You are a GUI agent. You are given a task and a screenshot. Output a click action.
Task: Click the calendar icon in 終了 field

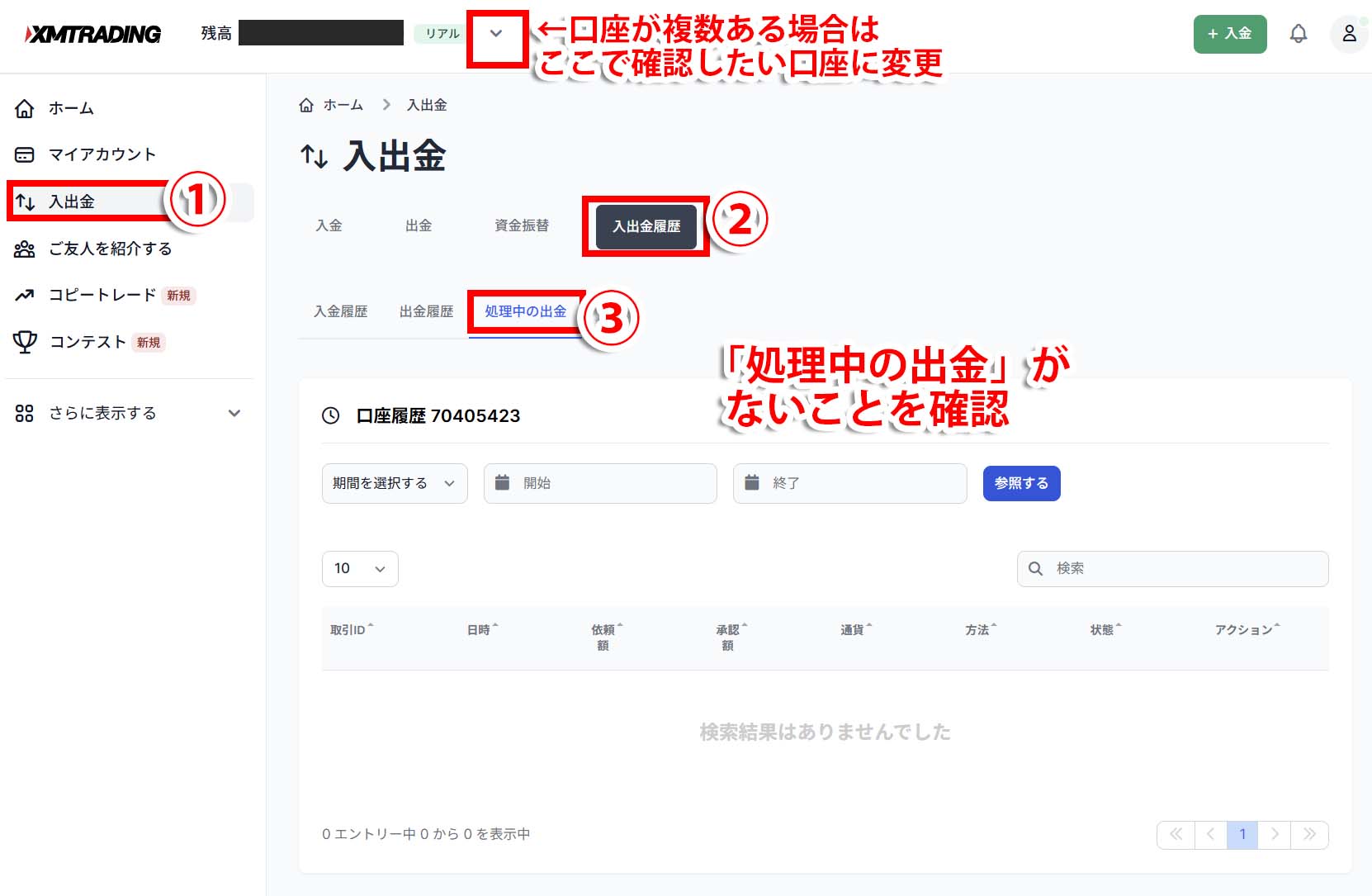coord(751,482)
